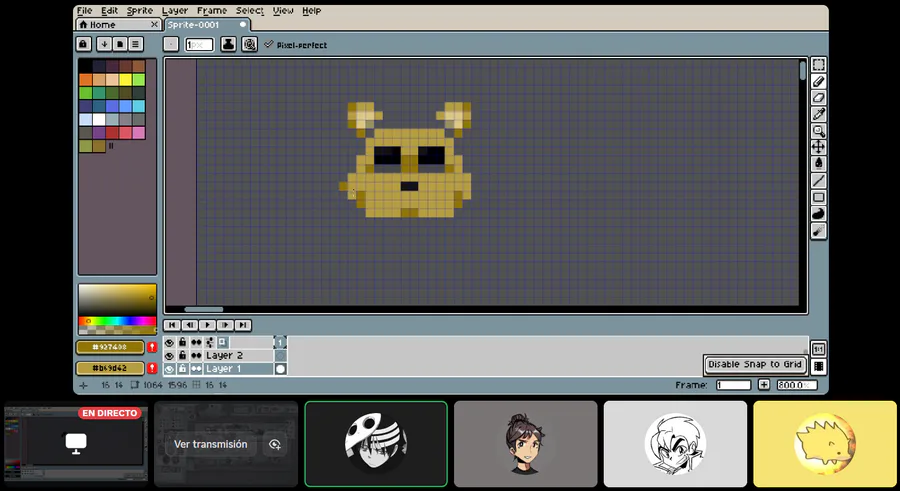
Task: Click frame 1 header in timeline
Action: (280, 342)
